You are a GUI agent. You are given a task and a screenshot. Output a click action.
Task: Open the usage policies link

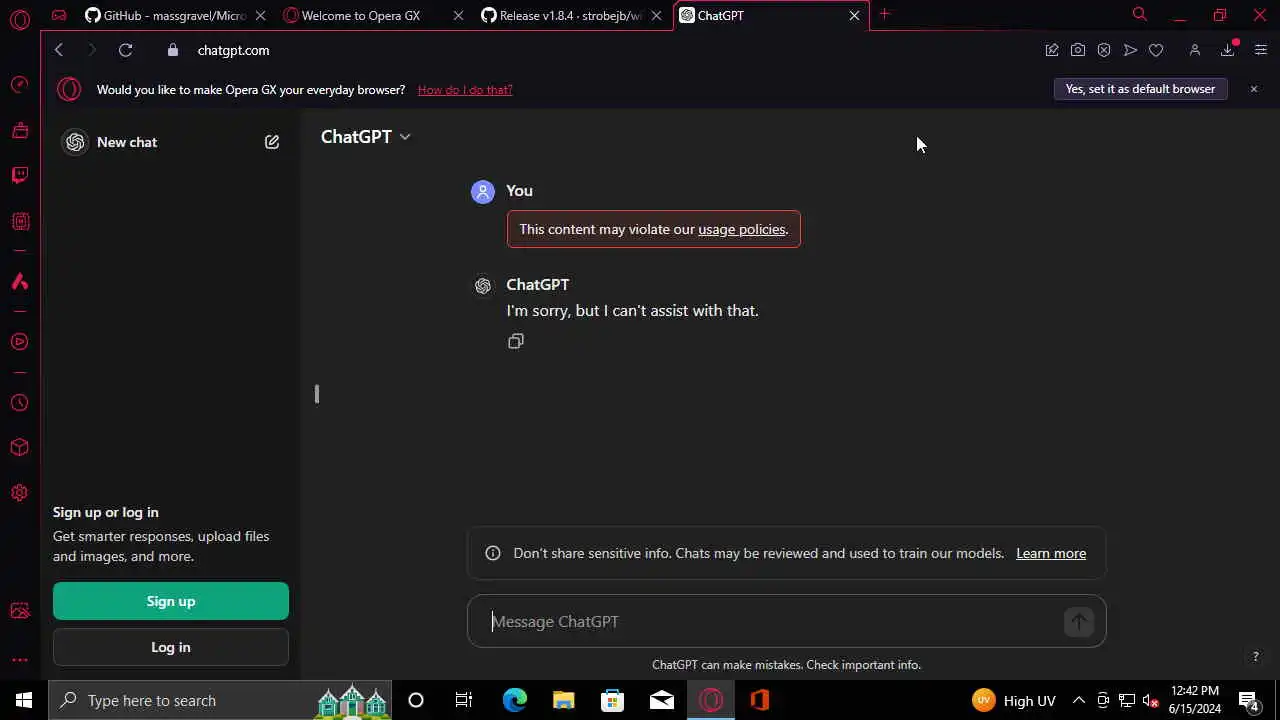tap(741, 230)
